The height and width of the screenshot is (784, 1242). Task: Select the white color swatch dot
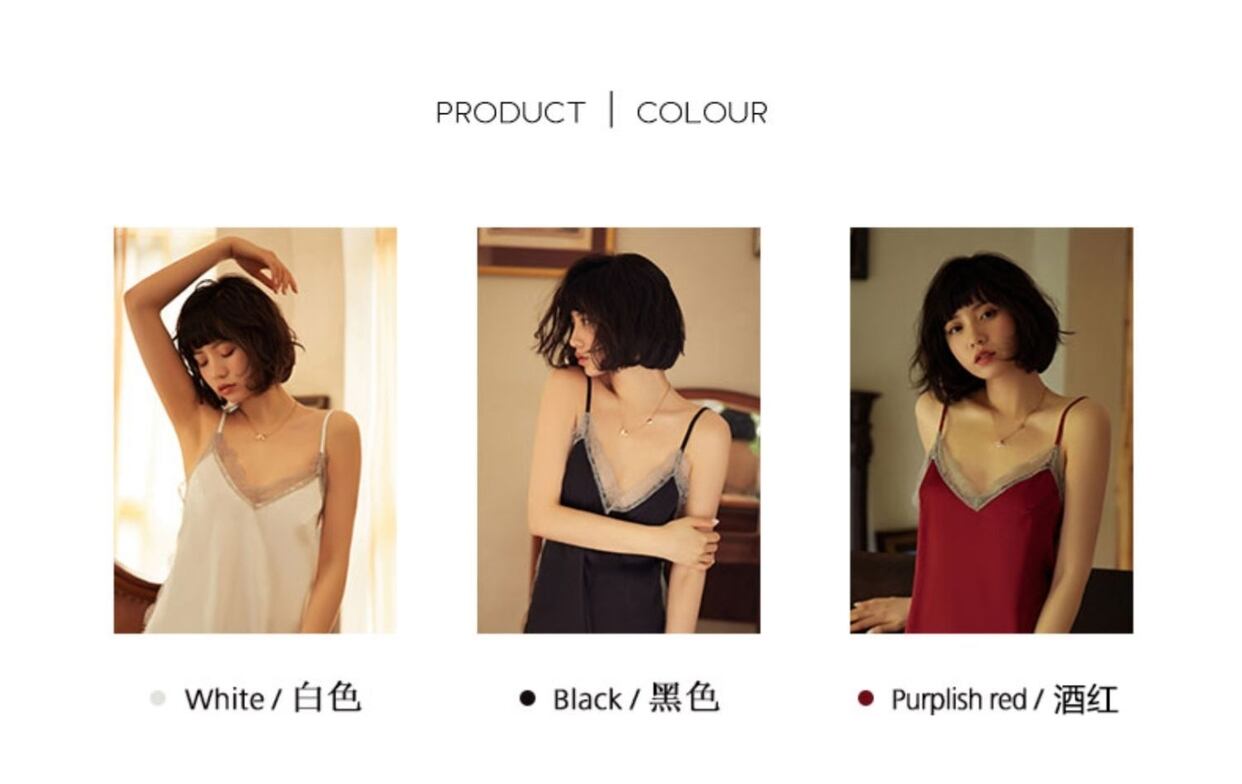[157, 698]
